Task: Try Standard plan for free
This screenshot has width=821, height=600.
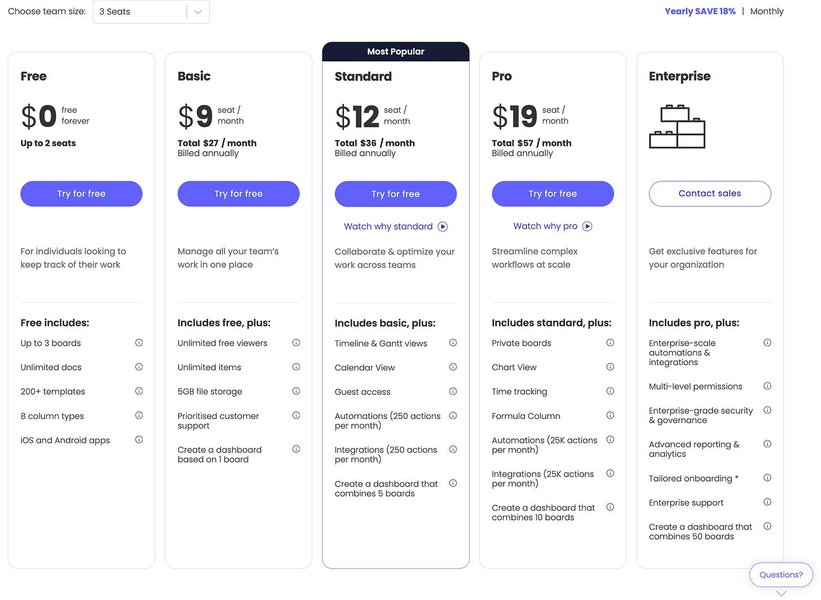Action: (x=395, y=193)
